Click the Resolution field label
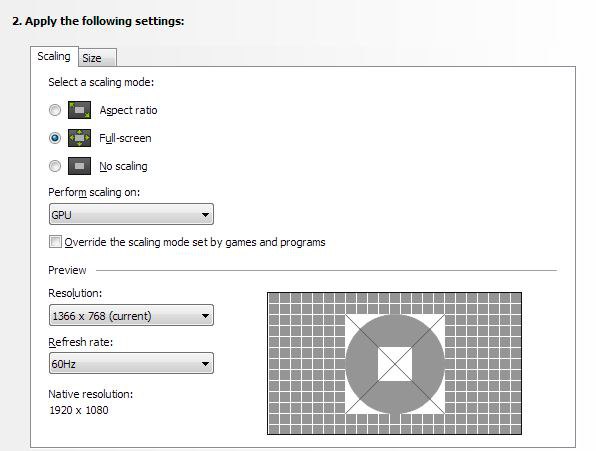Screen dimensions: 611x451 [75, 293]
